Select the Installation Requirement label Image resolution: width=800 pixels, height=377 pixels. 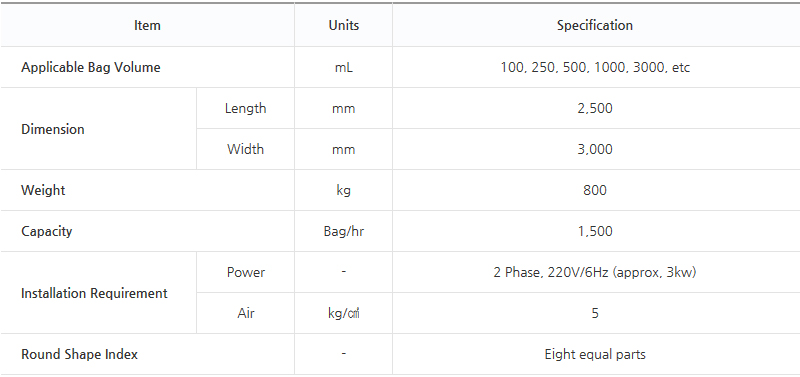tap(94, 293)
